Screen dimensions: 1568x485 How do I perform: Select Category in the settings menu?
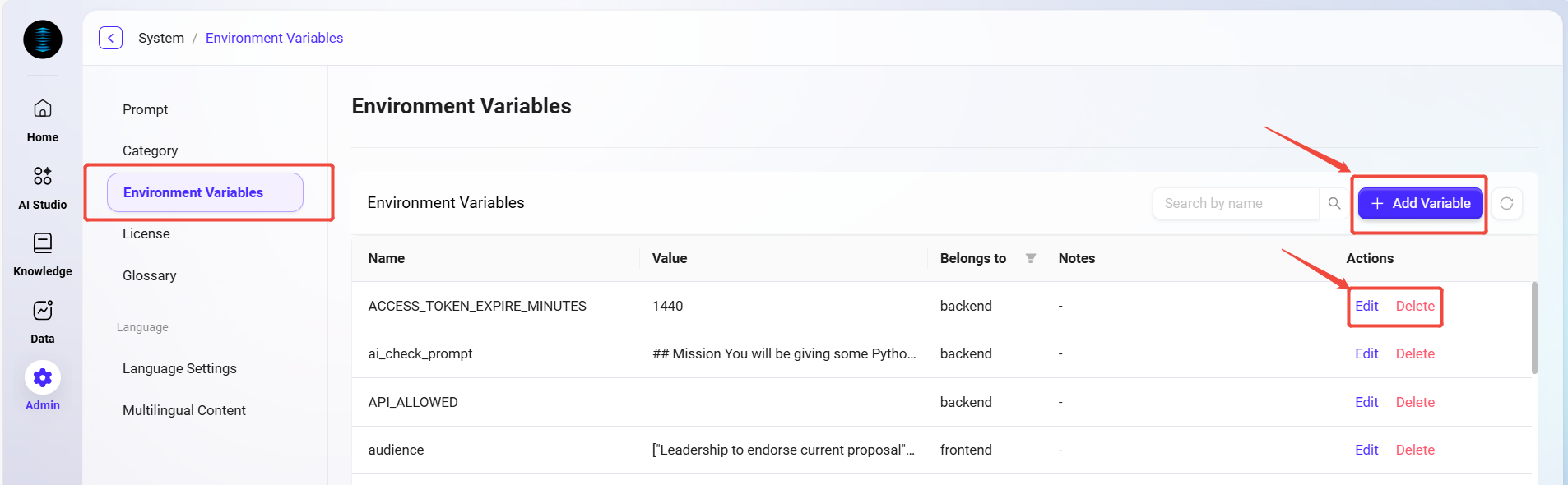pyautogui.click(x=151, y=150)
